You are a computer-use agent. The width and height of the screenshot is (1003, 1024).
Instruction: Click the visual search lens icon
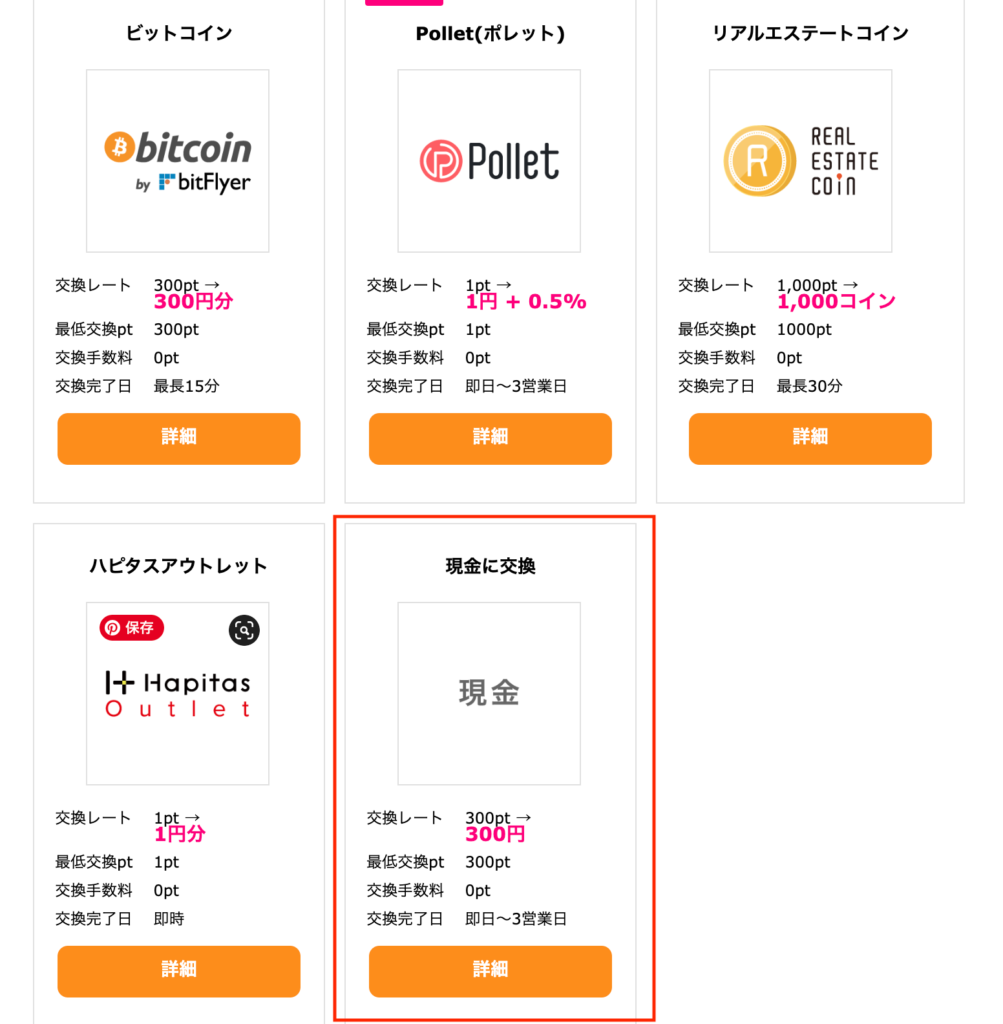tap(244, 629)
